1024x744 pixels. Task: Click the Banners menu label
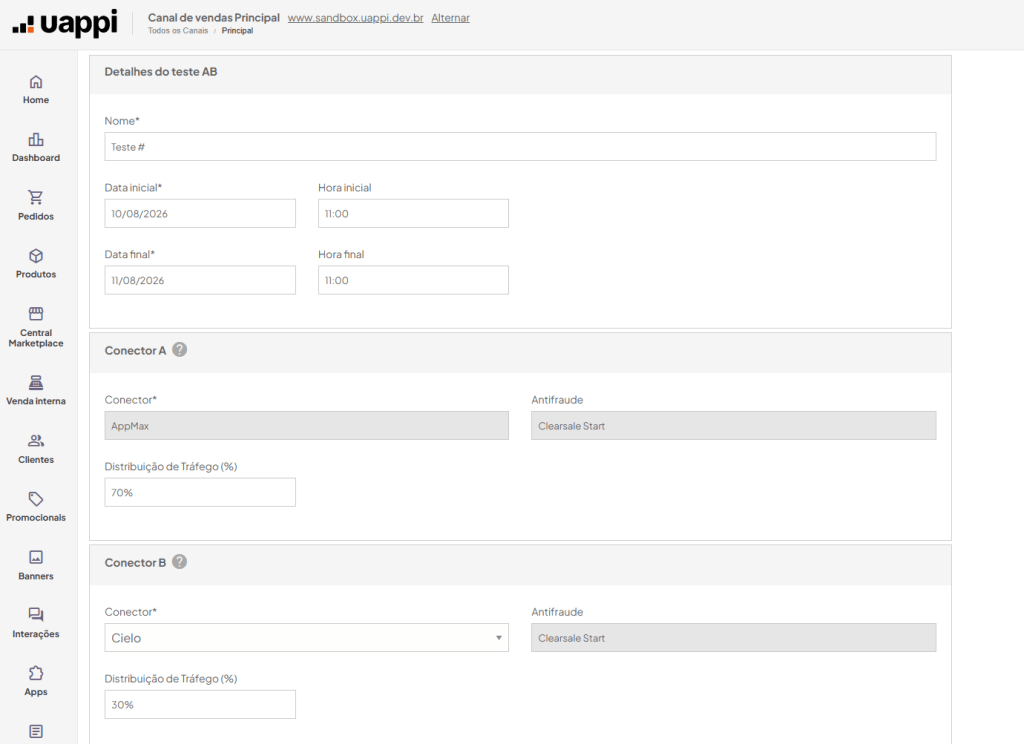[36, 576]
